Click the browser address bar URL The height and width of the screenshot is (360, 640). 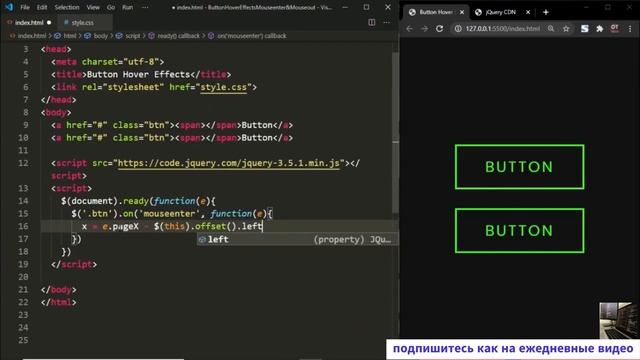(502, 29)
